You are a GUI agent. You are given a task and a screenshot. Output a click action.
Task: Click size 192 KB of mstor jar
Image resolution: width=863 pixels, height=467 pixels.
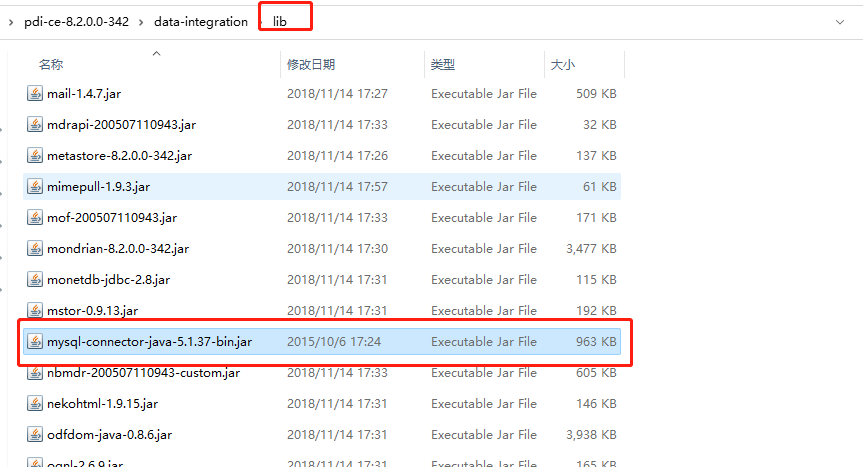pos(596,310)
